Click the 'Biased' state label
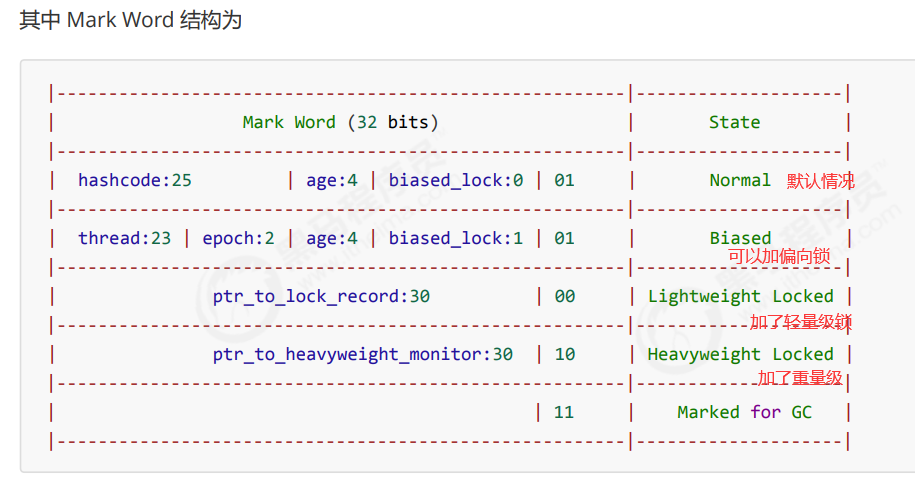This screenshot has width=915, height=489. 740,238
